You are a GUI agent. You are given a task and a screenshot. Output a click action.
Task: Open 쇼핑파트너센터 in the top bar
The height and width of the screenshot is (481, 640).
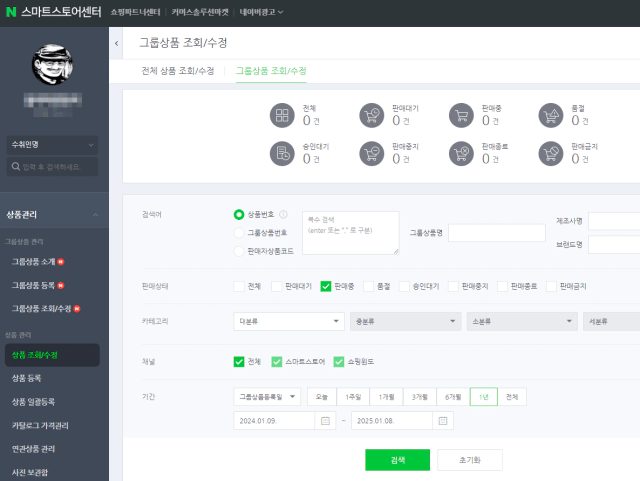(135, 12)
